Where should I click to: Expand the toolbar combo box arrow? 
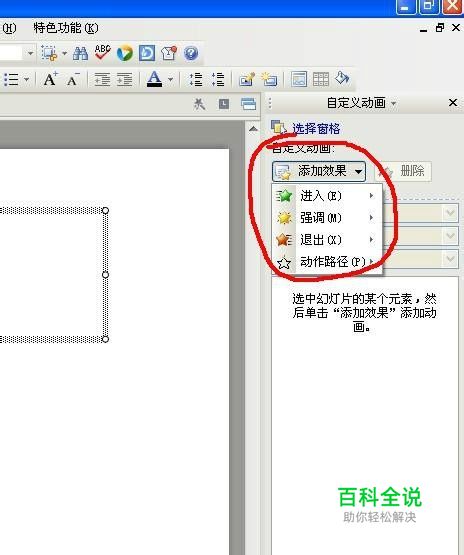pyautogui.click(x=30, y=53)
